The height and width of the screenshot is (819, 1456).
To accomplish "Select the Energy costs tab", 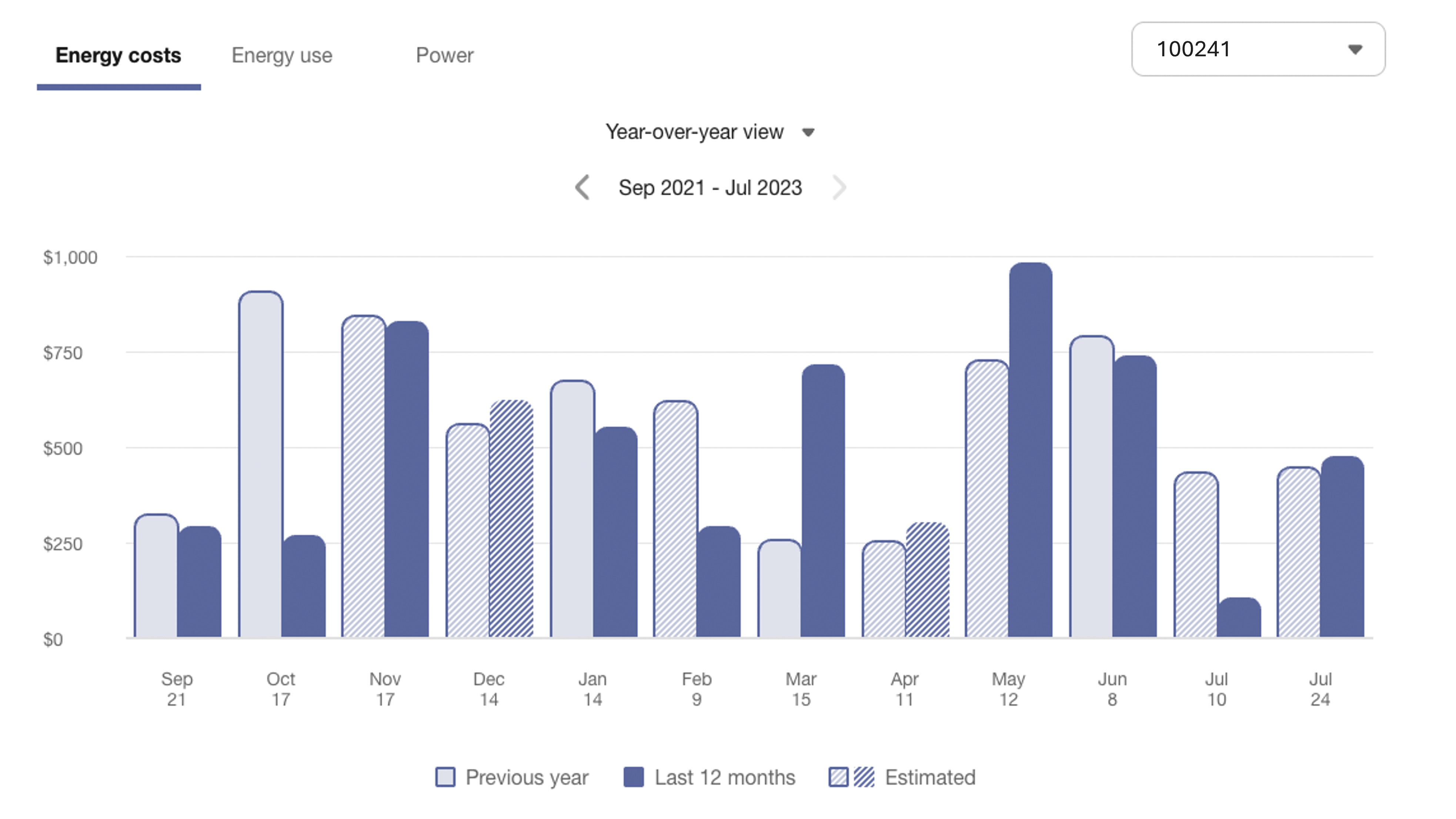I will [x=118, y=55].
